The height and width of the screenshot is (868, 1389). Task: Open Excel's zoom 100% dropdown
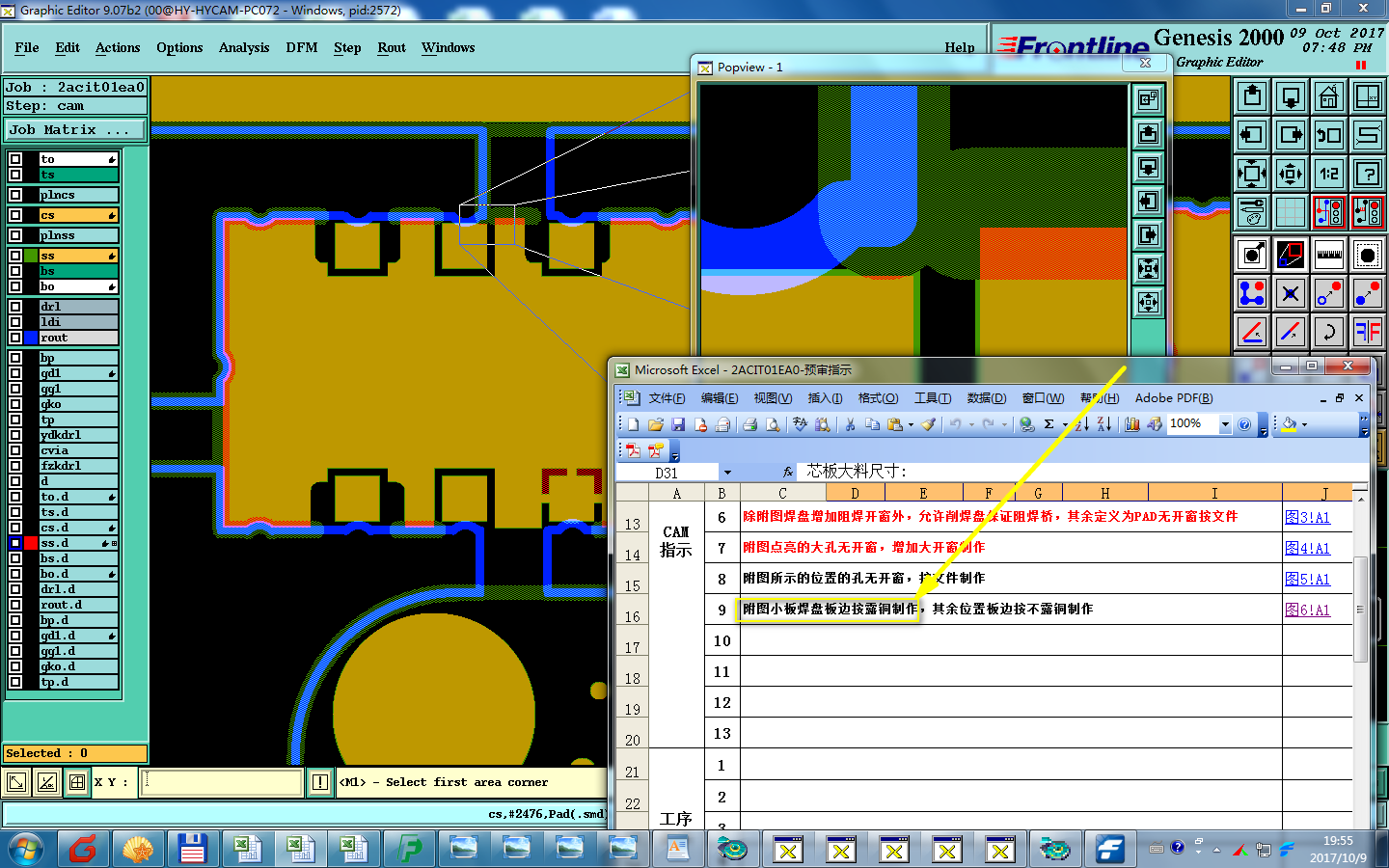1225,424
